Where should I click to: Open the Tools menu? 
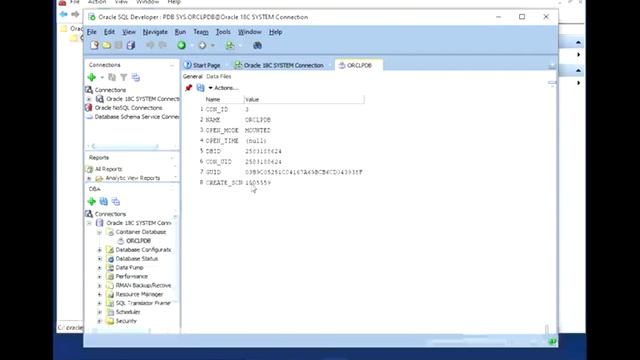pyautogui.click(x=223, y=32)
